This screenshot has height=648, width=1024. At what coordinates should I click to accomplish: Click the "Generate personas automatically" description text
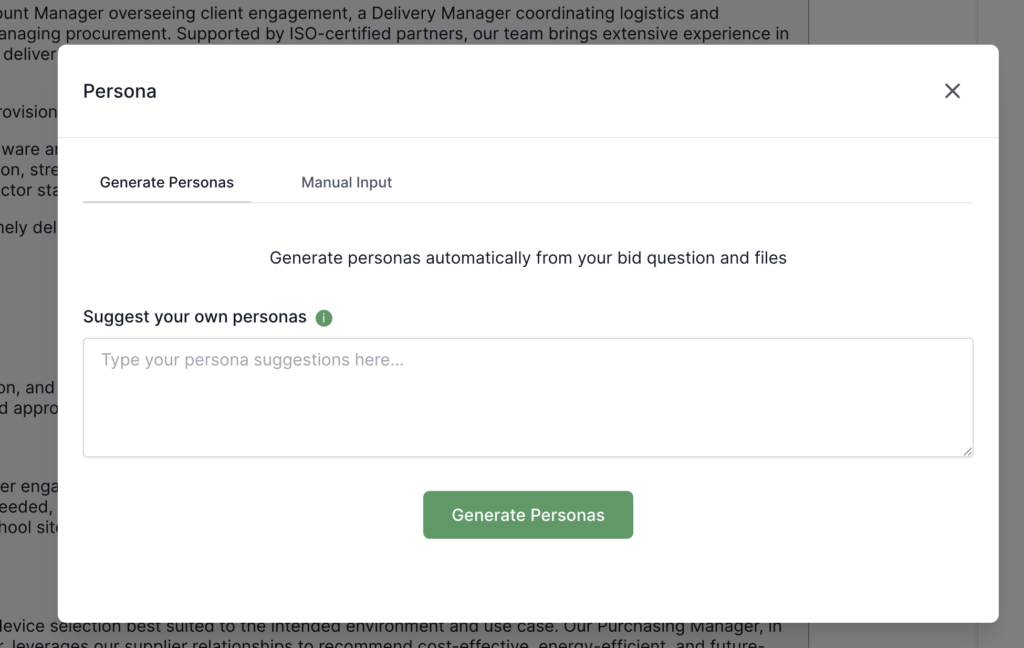pyautogui.click(x=528, y=258)
